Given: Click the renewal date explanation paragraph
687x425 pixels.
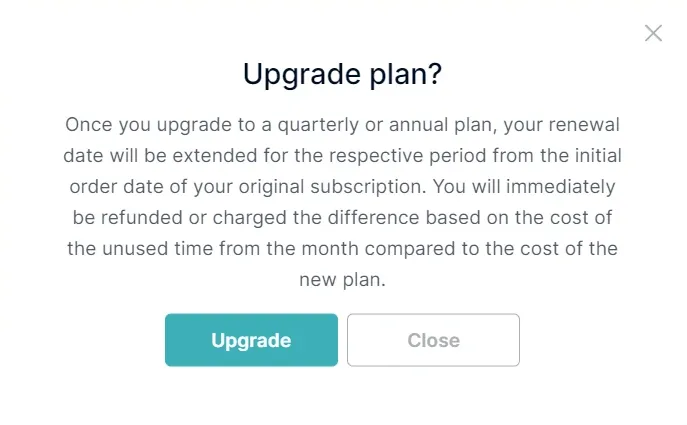Looking at the screenshot, I should pyautogui.click(x=343, y=203).
